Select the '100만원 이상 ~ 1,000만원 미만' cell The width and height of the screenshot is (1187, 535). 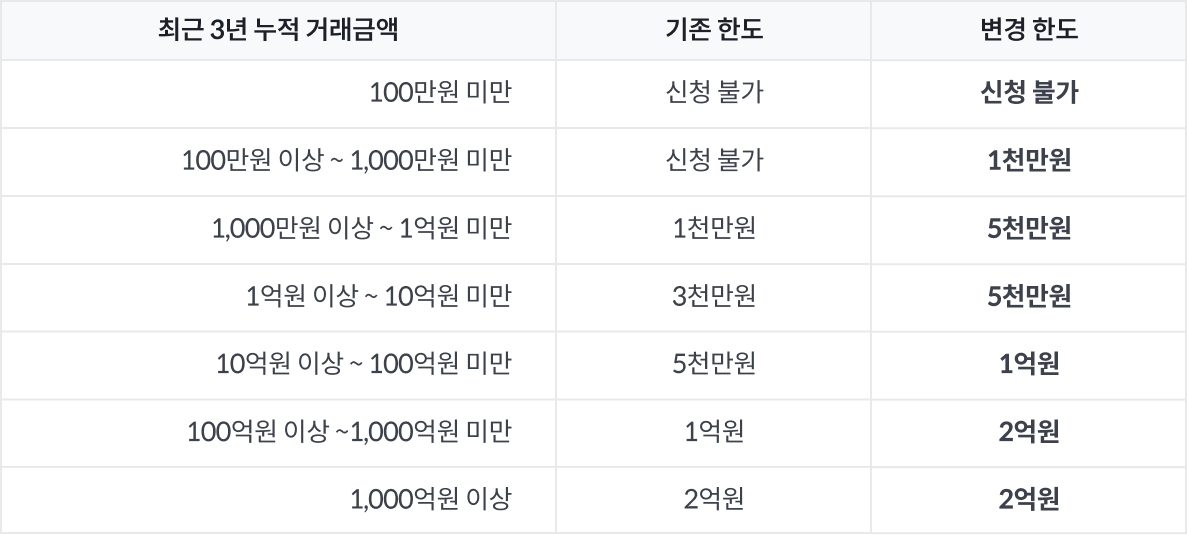click(347, 161)
